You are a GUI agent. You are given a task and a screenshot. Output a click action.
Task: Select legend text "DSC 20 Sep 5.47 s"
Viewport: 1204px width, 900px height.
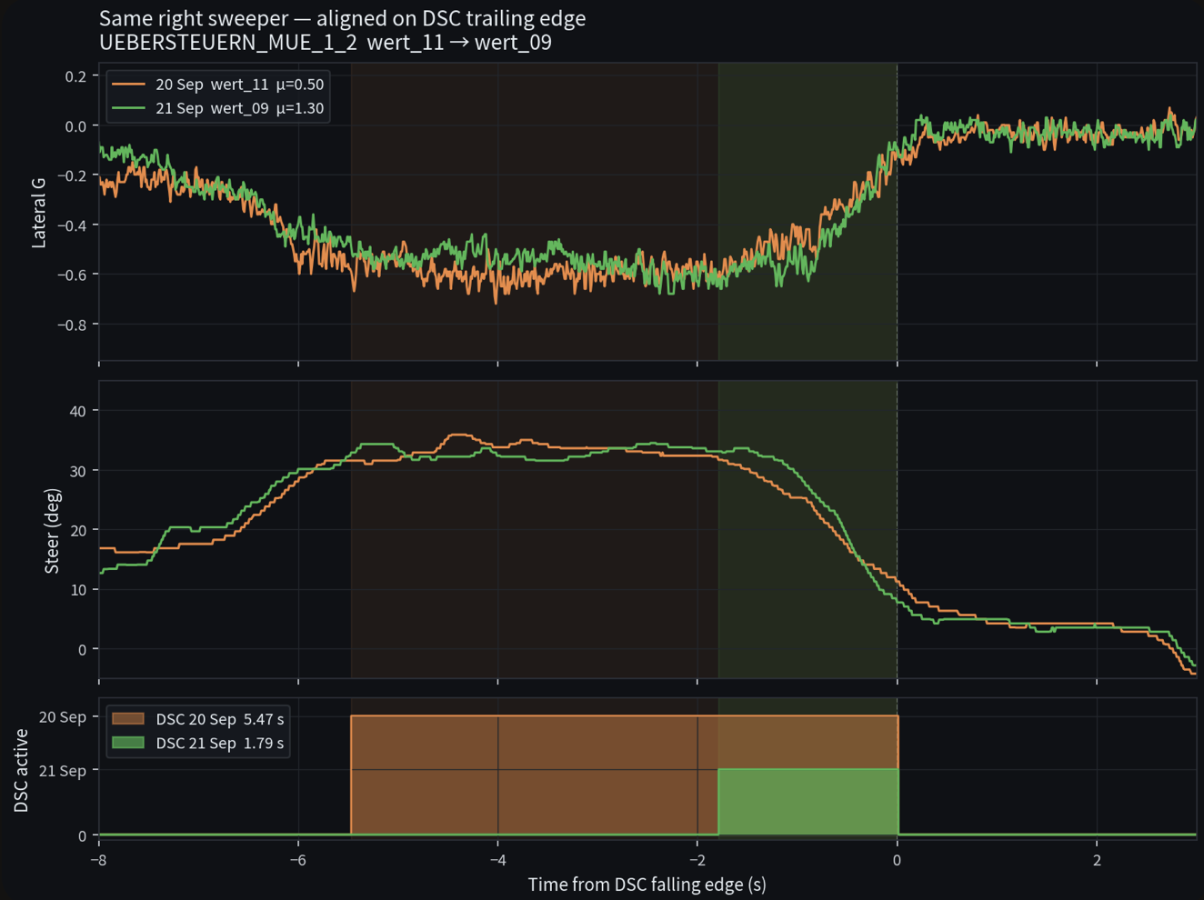220,719
